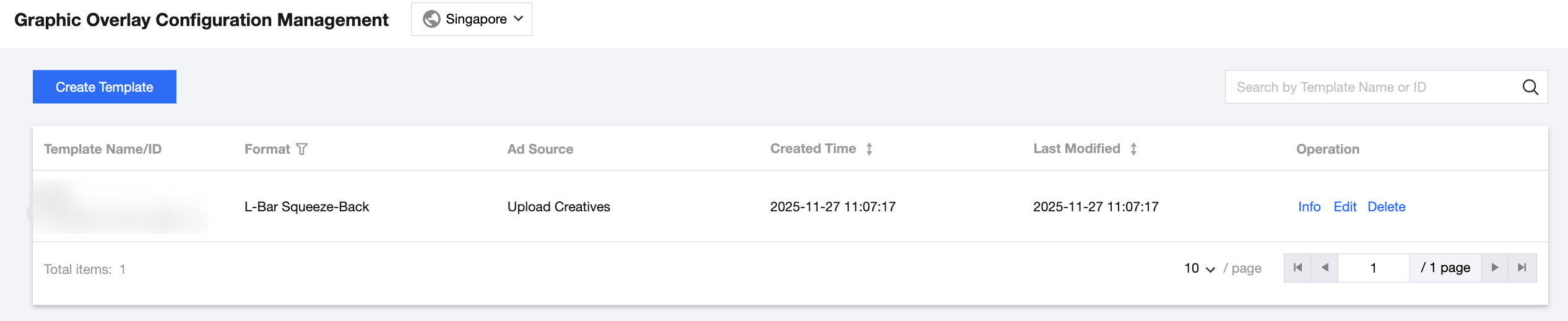Select the blurred template name cell

point(121,206)
